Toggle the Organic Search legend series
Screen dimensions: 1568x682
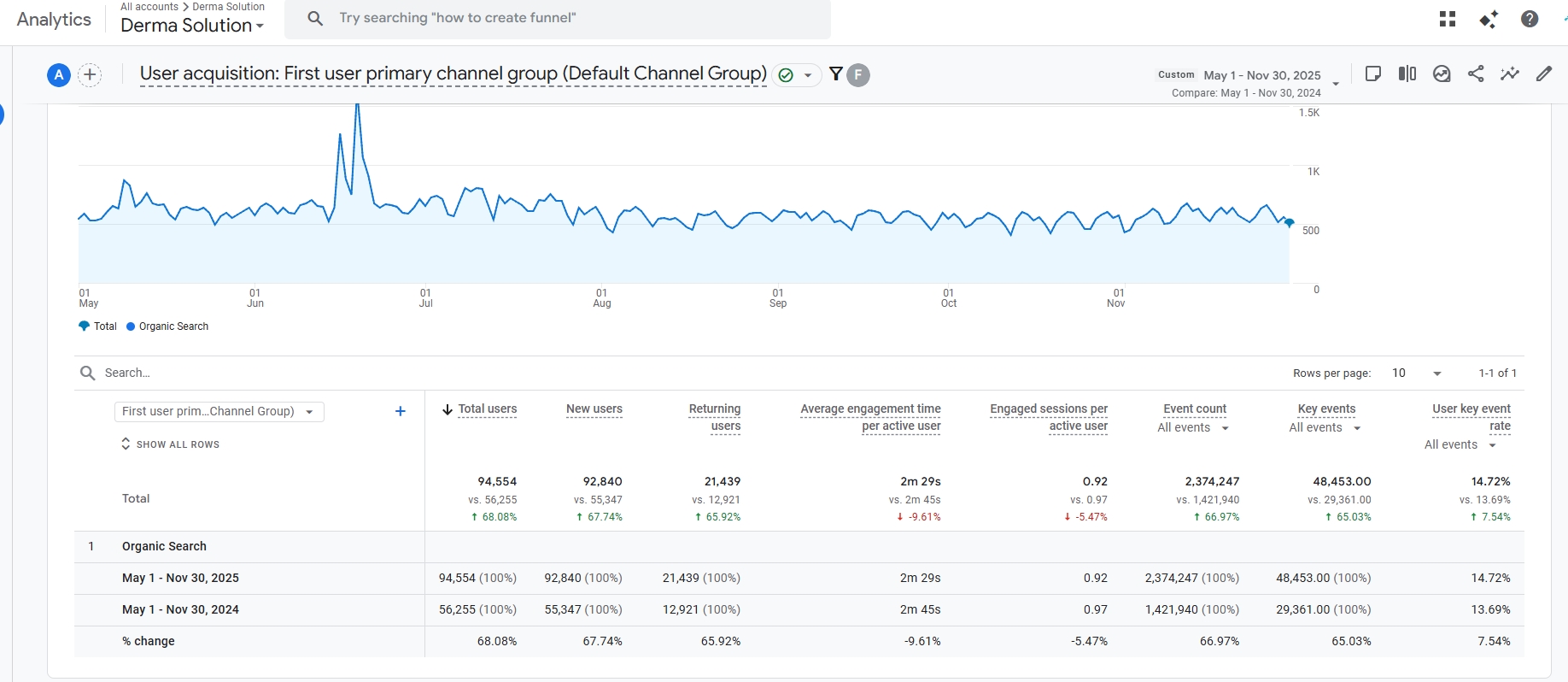pyautogui.click(x=167, y=326)
